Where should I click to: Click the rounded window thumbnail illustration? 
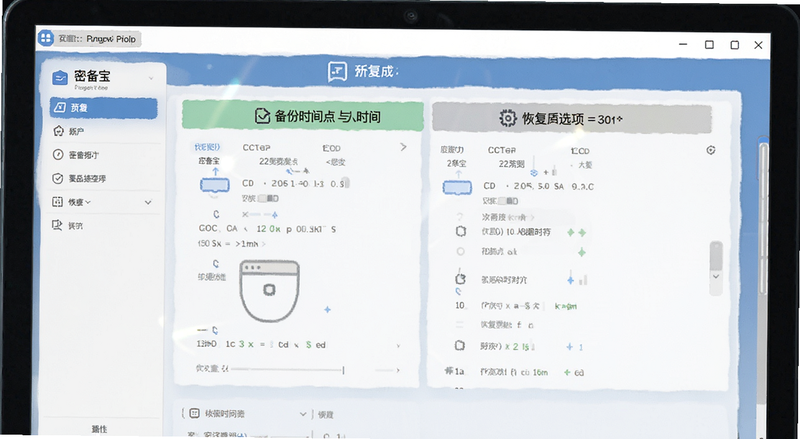[269, 291]
